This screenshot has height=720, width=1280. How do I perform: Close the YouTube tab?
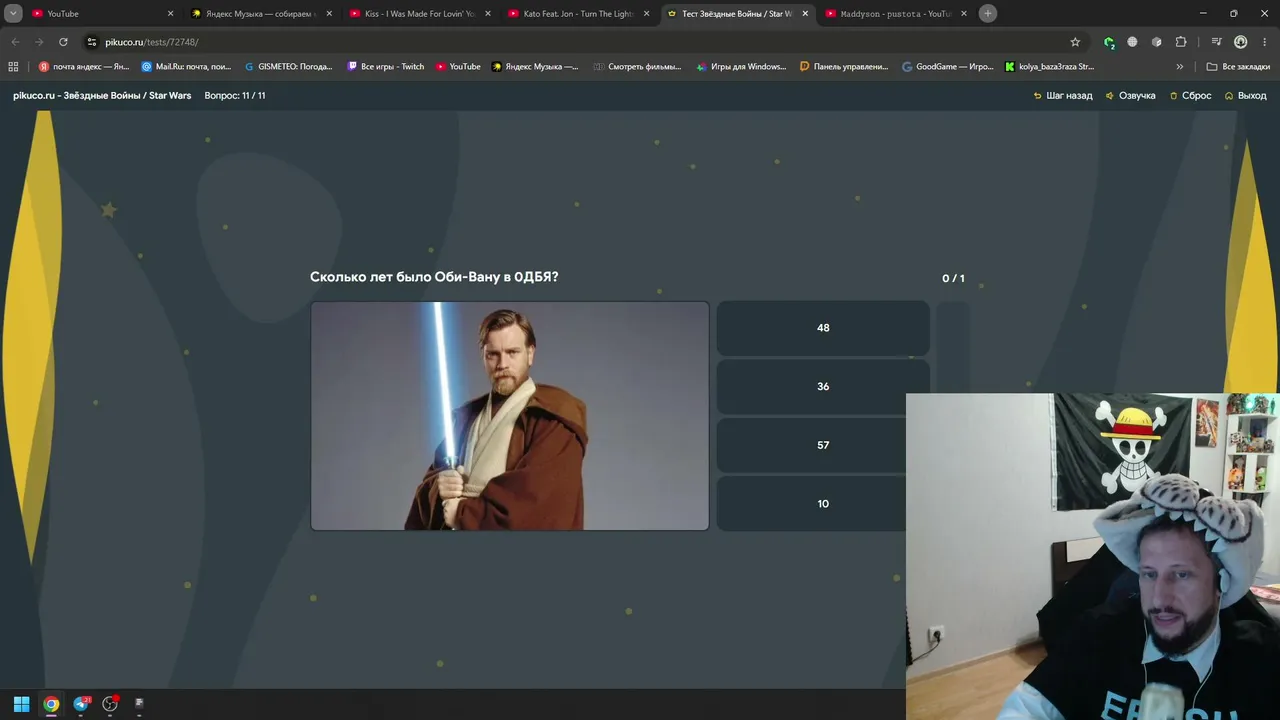pos(170,13)
